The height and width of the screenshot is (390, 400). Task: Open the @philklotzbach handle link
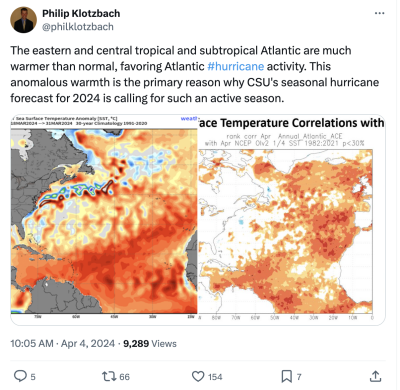pos(78,27)
